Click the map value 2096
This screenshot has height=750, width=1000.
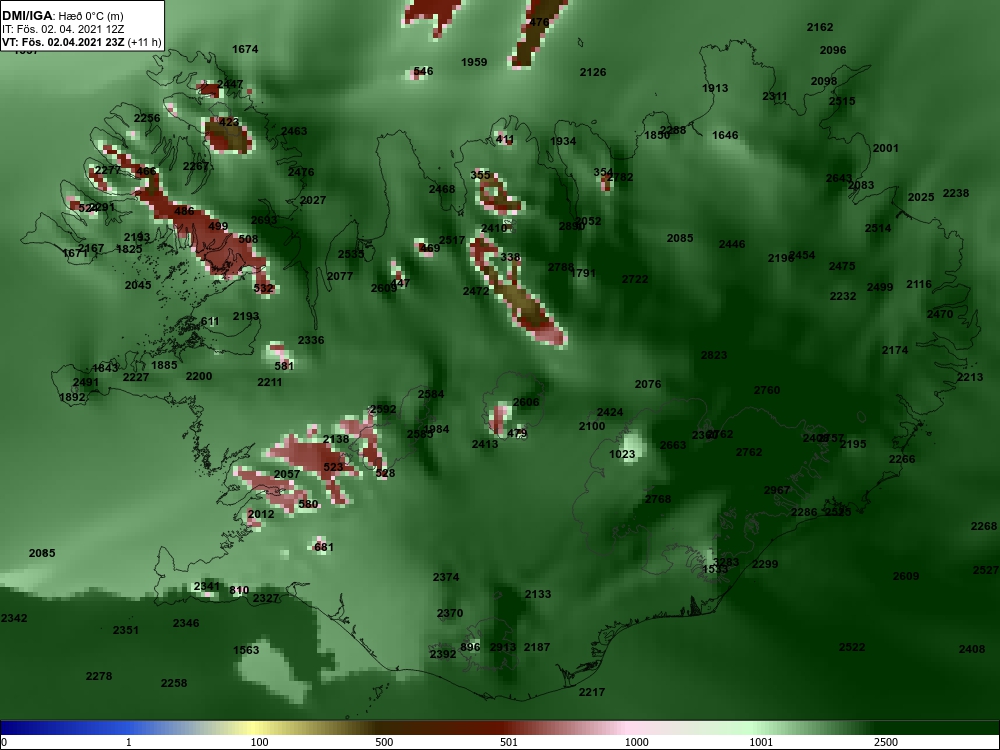[833, 50]
